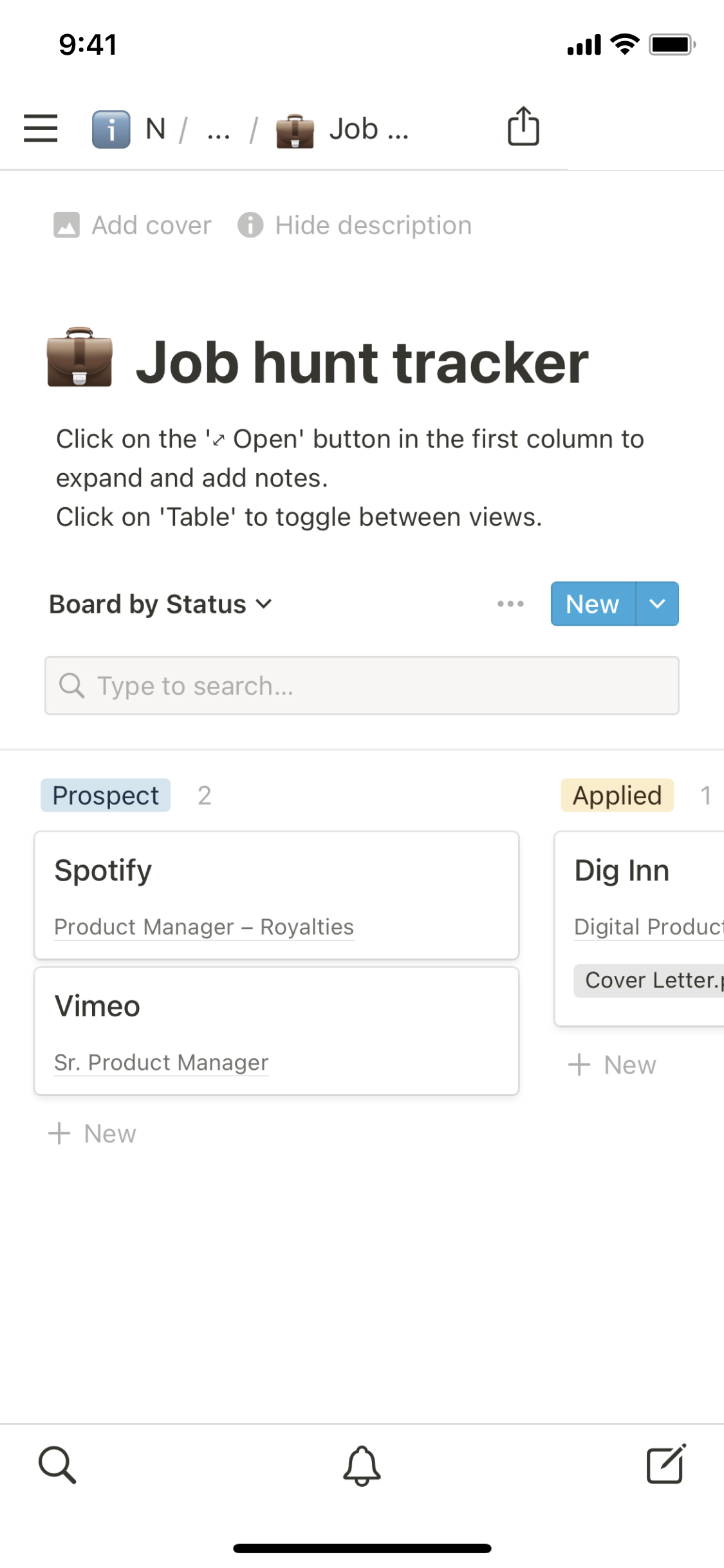Open the dropdown arrow beside blue New
Viewport: 724px width, 1568px height.
point(657,604)
